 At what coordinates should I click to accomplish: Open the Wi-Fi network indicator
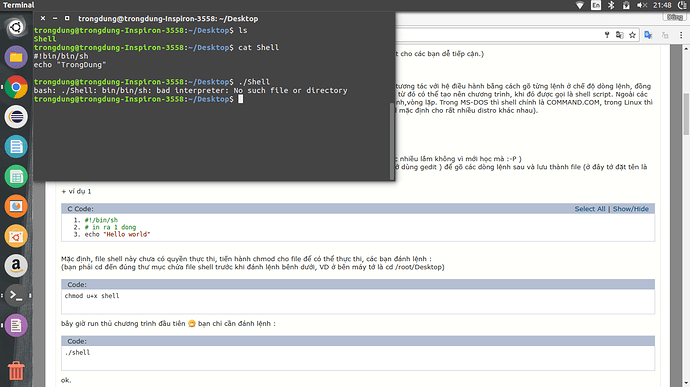pyautogui.click(x=580, y=5)
